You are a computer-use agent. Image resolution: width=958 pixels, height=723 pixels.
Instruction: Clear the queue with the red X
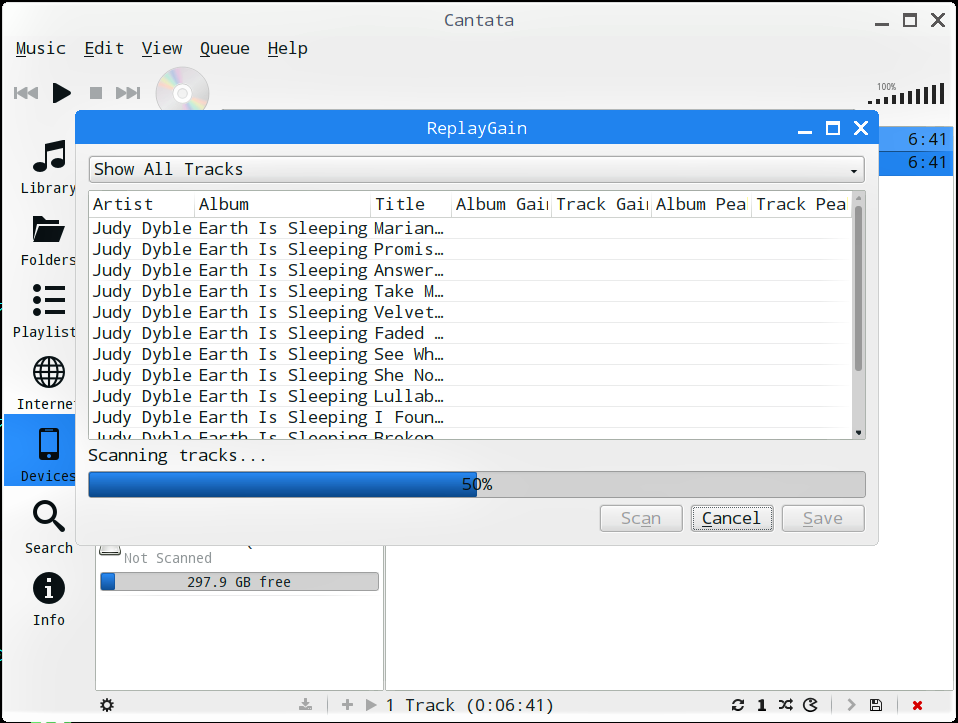pos(917,705)
